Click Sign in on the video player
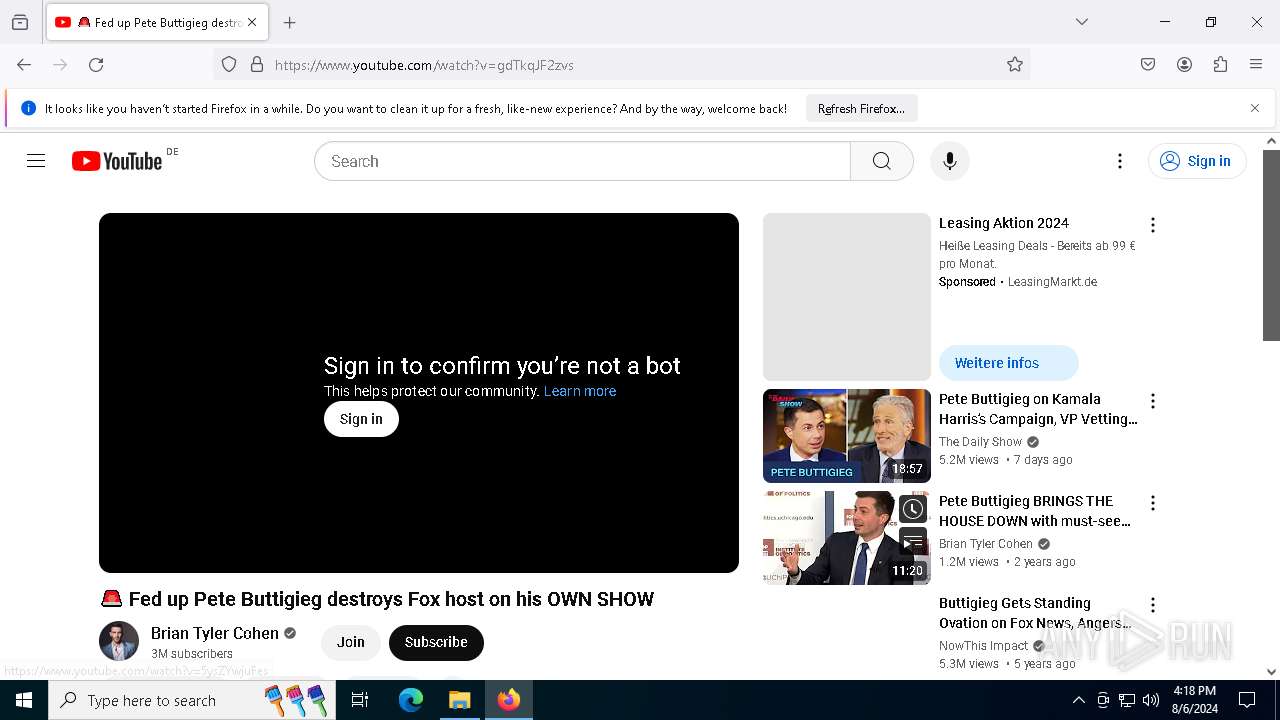 [x=361, y=419]
